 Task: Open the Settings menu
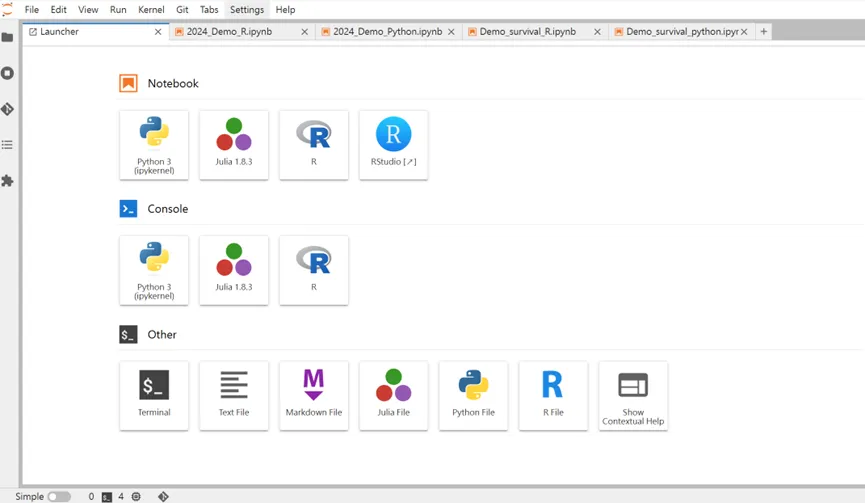coord(247,9)
